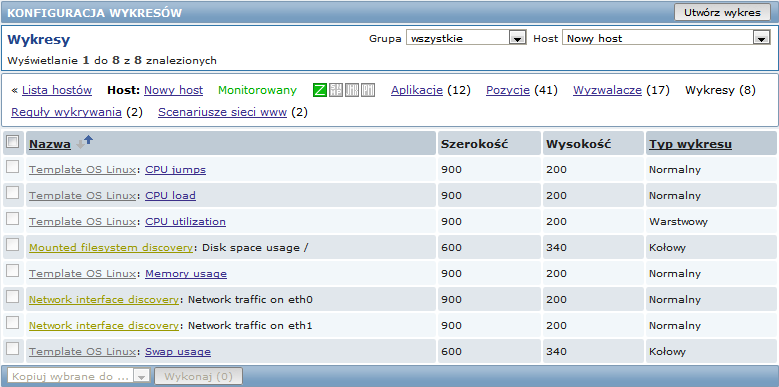The height and width of the screenshot is (387, 779).
Task: Check the Disk space usage row checkbox
Action: pos(12,245)
